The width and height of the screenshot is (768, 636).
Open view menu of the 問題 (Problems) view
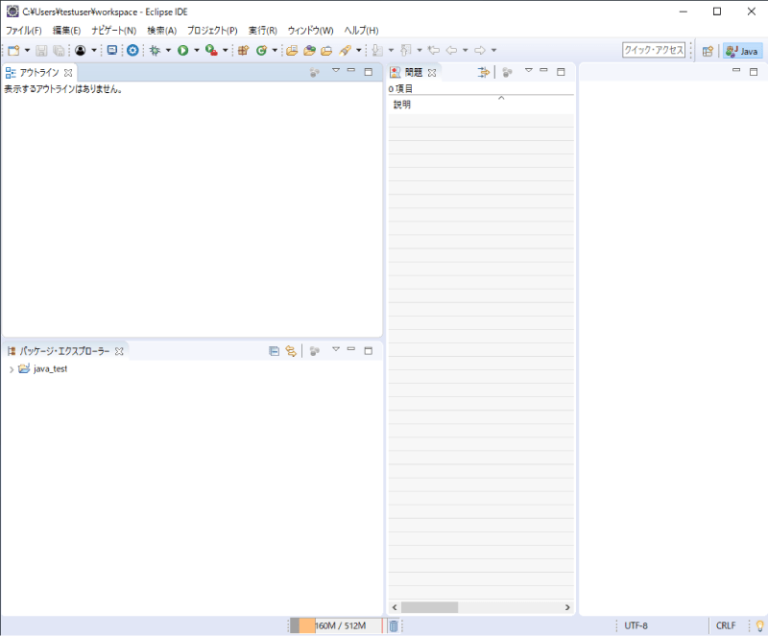(528, 72)
